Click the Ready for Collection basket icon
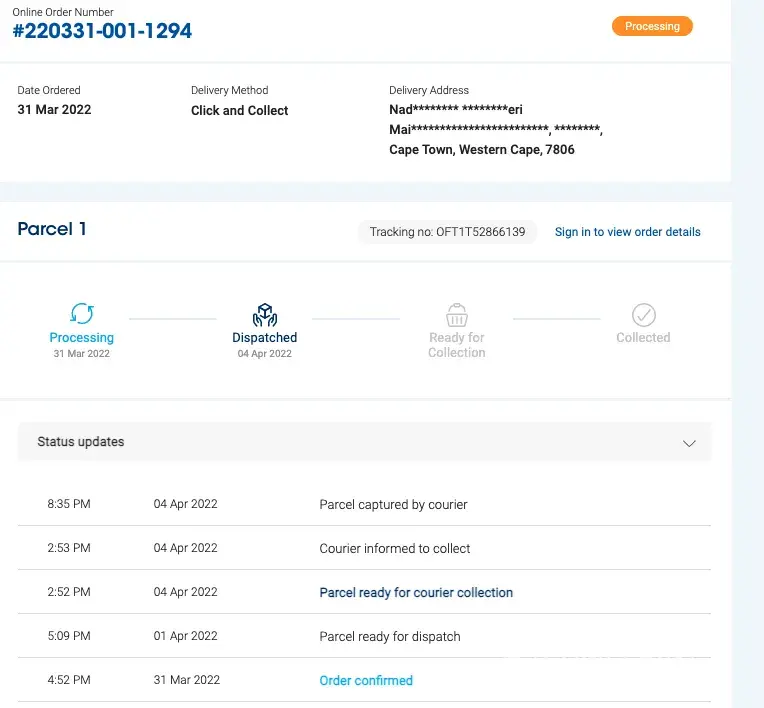 [457, 315]
